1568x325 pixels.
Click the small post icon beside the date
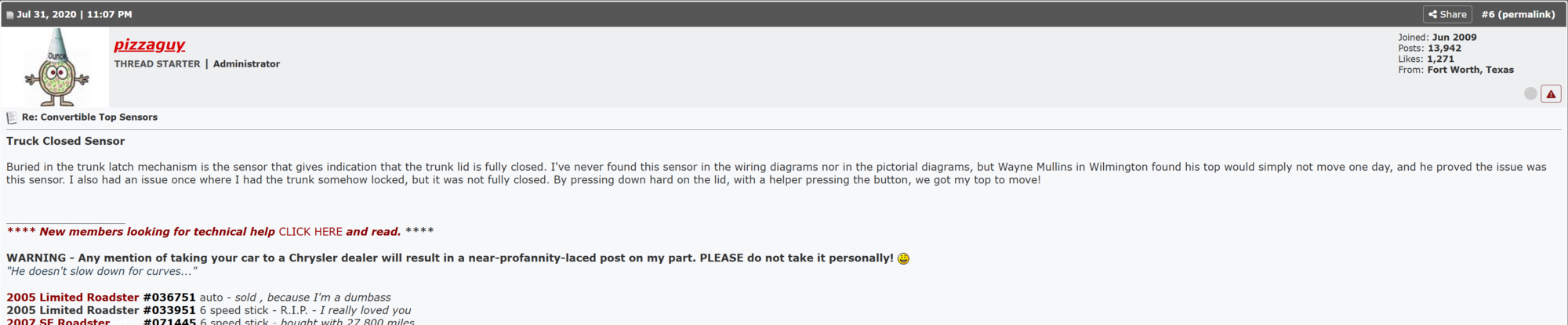point(10,15)
